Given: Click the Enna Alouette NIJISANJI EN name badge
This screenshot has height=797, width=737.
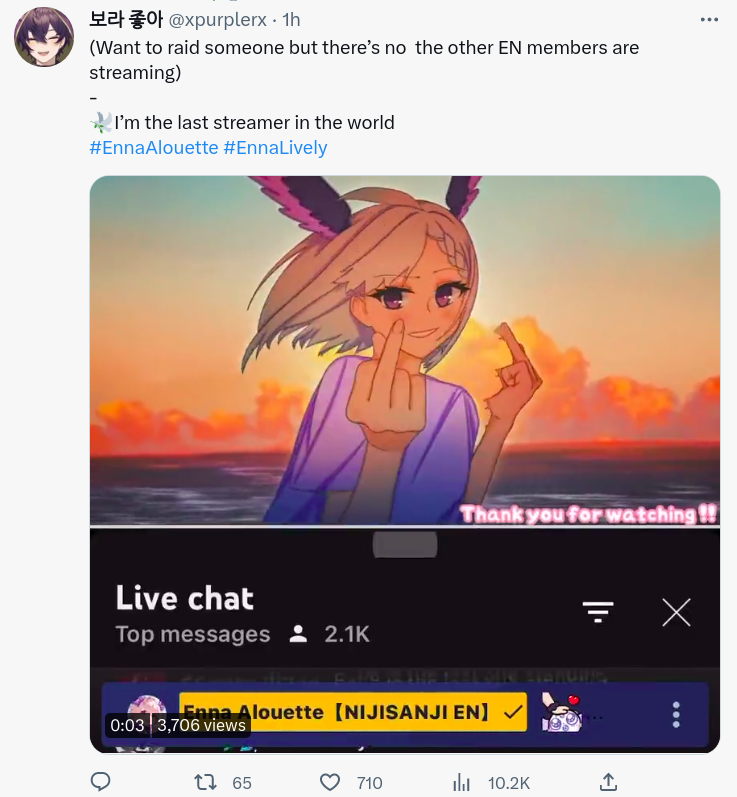Looking at the screenshot, I should tap(353, 712).
